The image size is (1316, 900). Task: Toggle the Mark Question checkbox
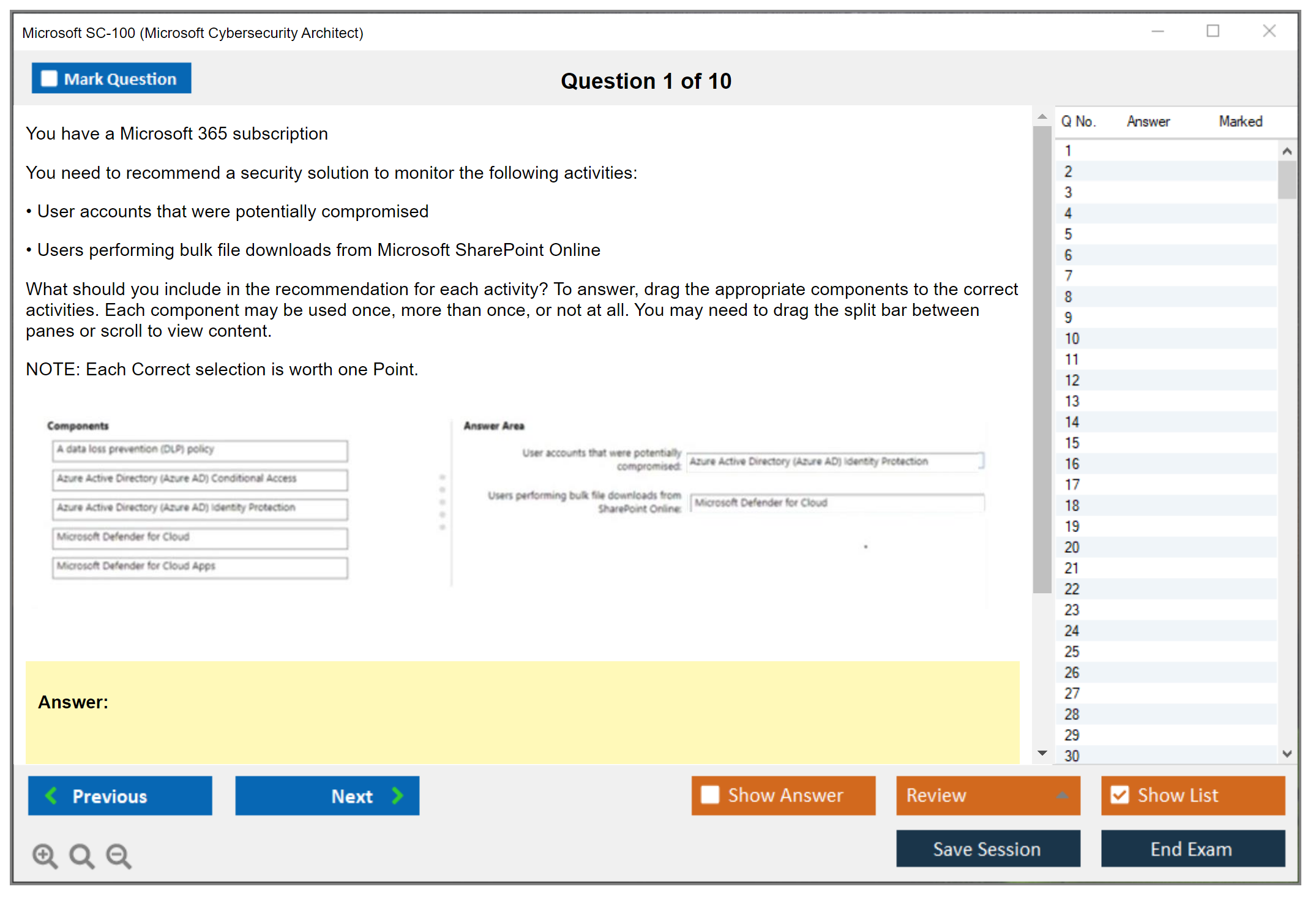click(49, 78)
